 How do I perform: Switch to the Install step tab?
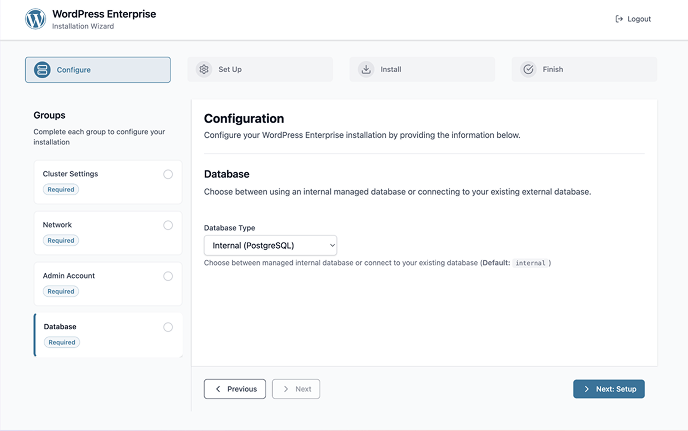click(x=422, y=69)
